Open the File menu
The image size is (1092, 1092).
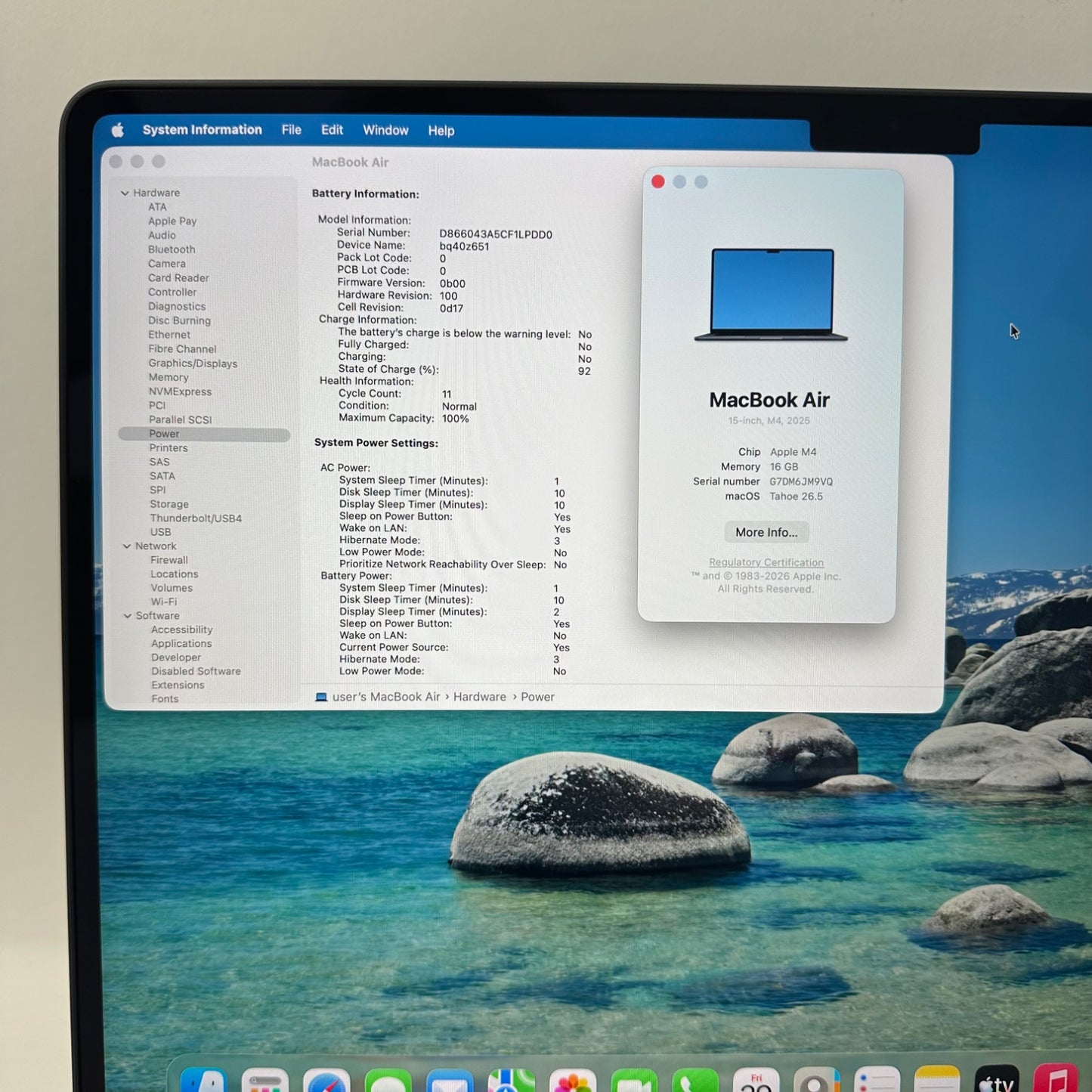coord(292,130)
